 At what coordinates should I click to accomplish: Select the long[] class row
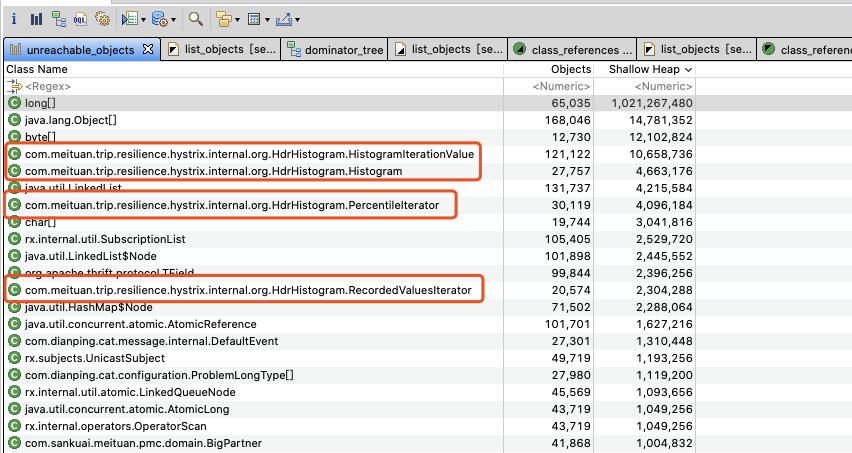click(350, 103)
